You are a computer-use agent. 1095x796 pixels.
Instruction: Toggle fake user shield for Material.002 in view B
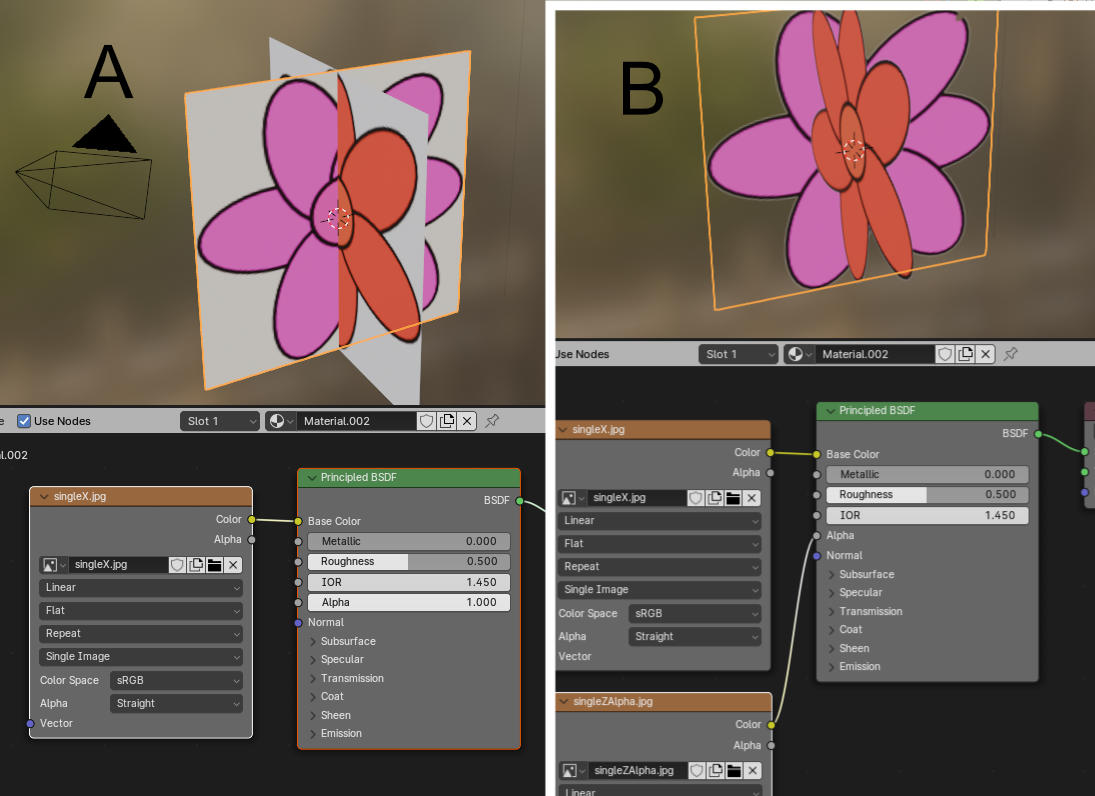click(x=944, y=354)
